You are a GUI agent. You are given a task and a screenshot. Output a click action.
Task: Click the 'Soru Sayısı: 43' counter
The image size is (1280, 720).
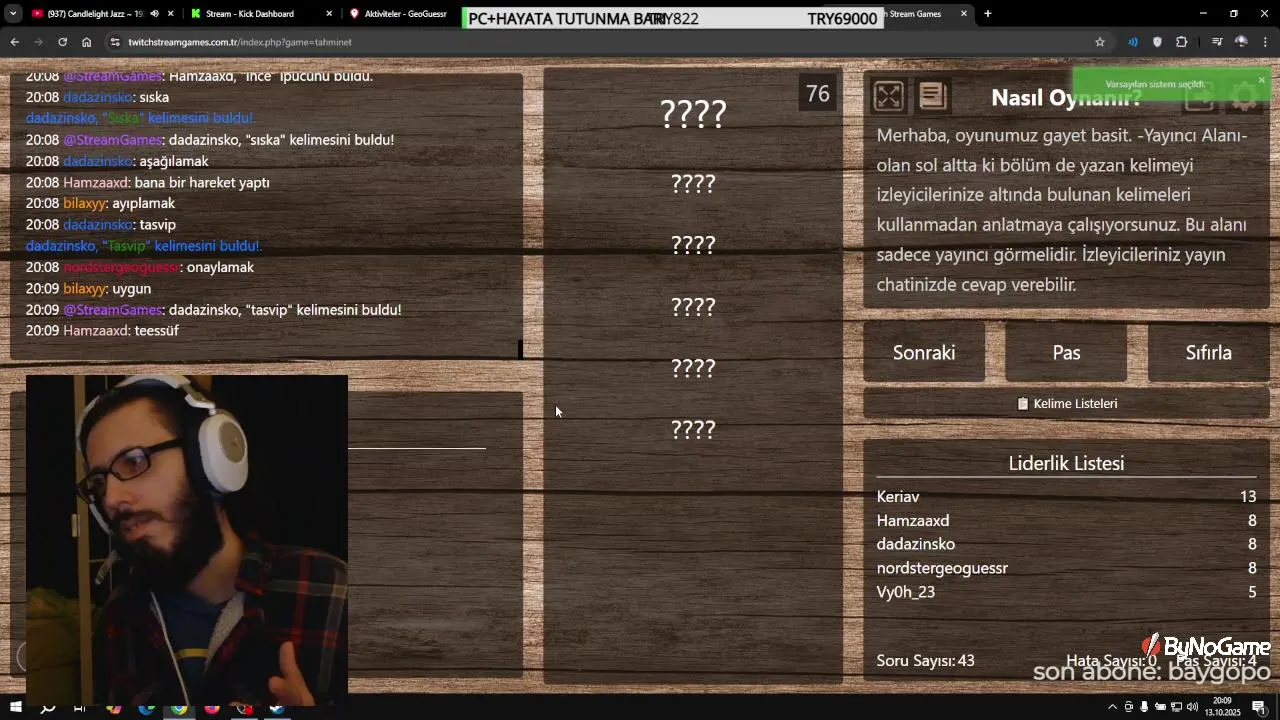925,660
